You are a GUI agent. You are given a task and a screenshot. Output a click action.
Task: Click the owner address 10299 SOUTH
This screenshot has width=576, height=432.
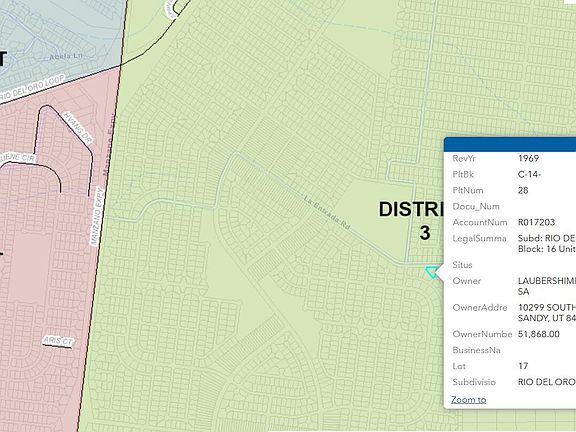click(547, 307)
